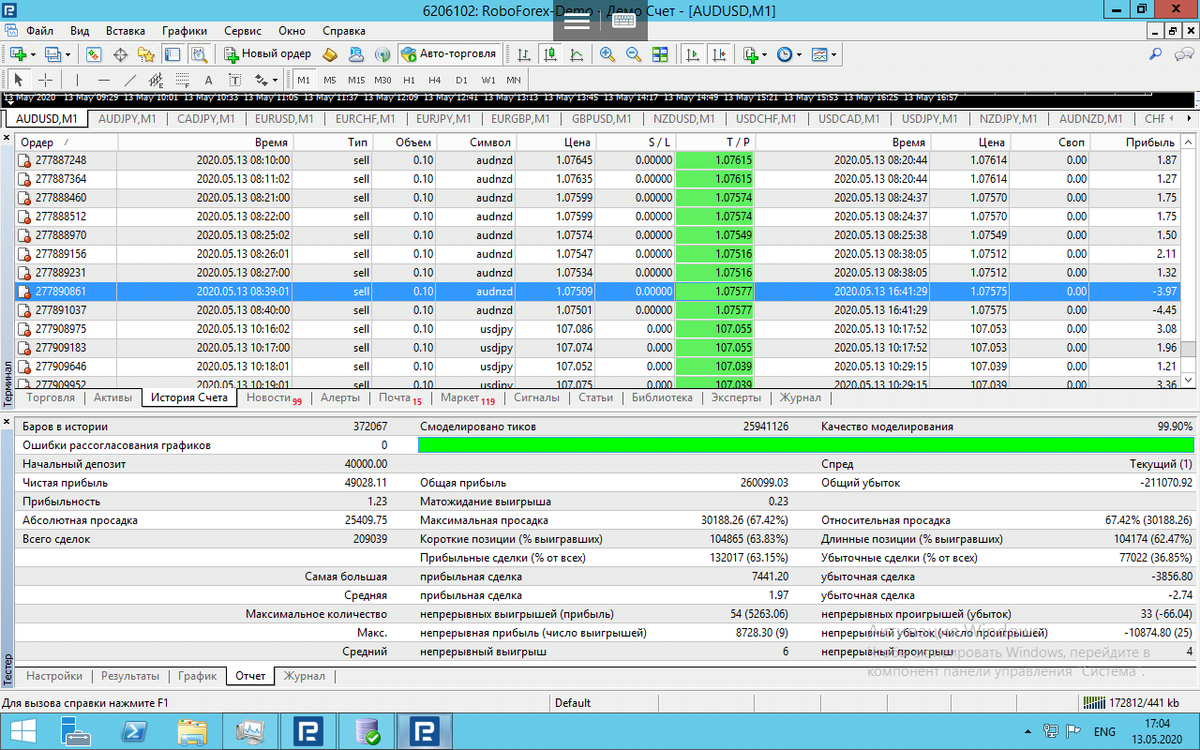Click the signals broadcast icon in toolbar
This screenshot has width=1200, height=750.
coord(382,54)
